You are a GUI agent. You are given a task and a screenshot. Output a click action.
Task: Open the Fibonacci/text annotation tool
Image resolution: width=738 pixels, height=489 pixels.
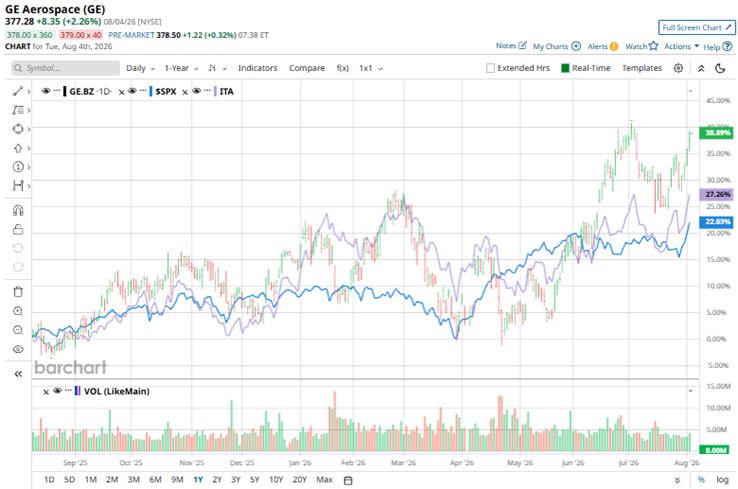coord(18,110)
